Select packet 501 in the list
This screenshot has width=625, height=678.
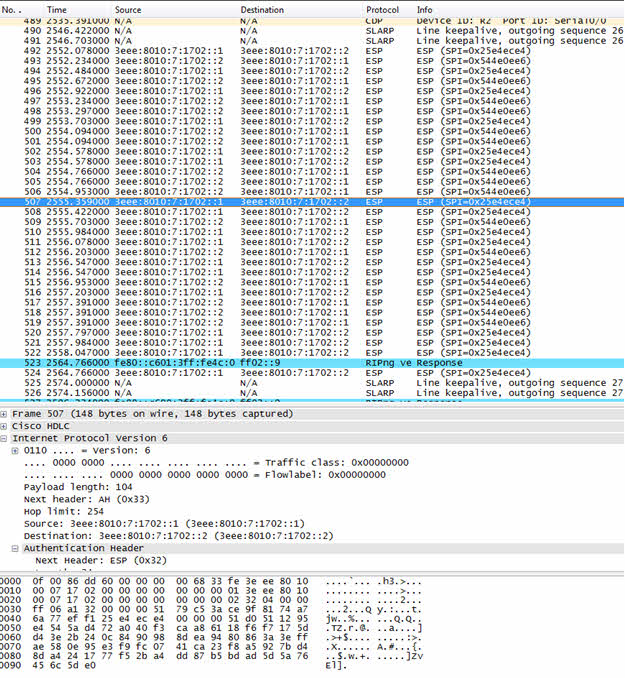click(x=312, y=141)
